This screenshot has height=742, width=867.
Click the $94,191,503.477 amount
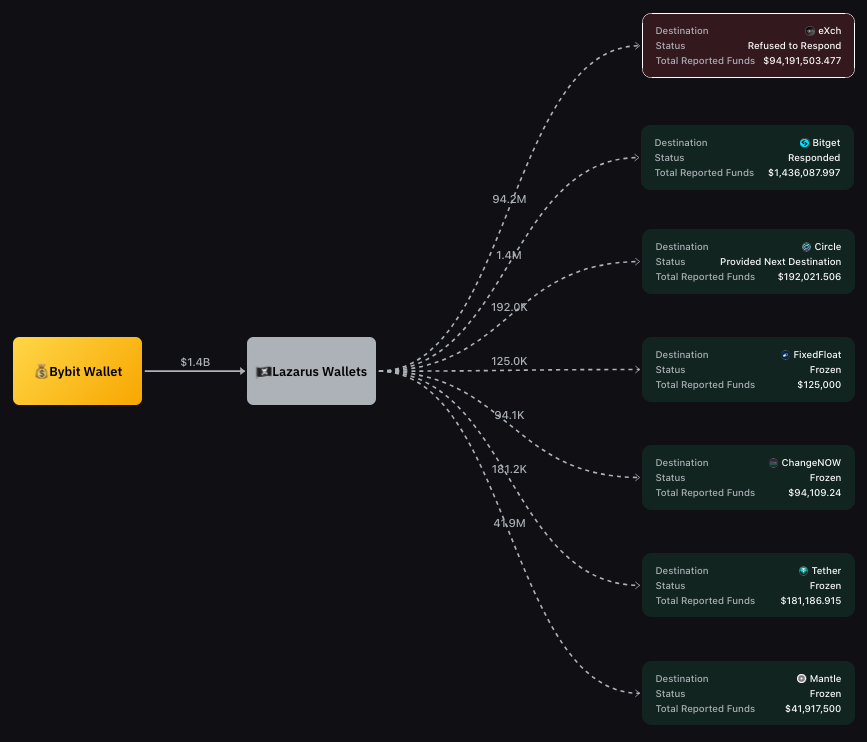click(802, 61)
